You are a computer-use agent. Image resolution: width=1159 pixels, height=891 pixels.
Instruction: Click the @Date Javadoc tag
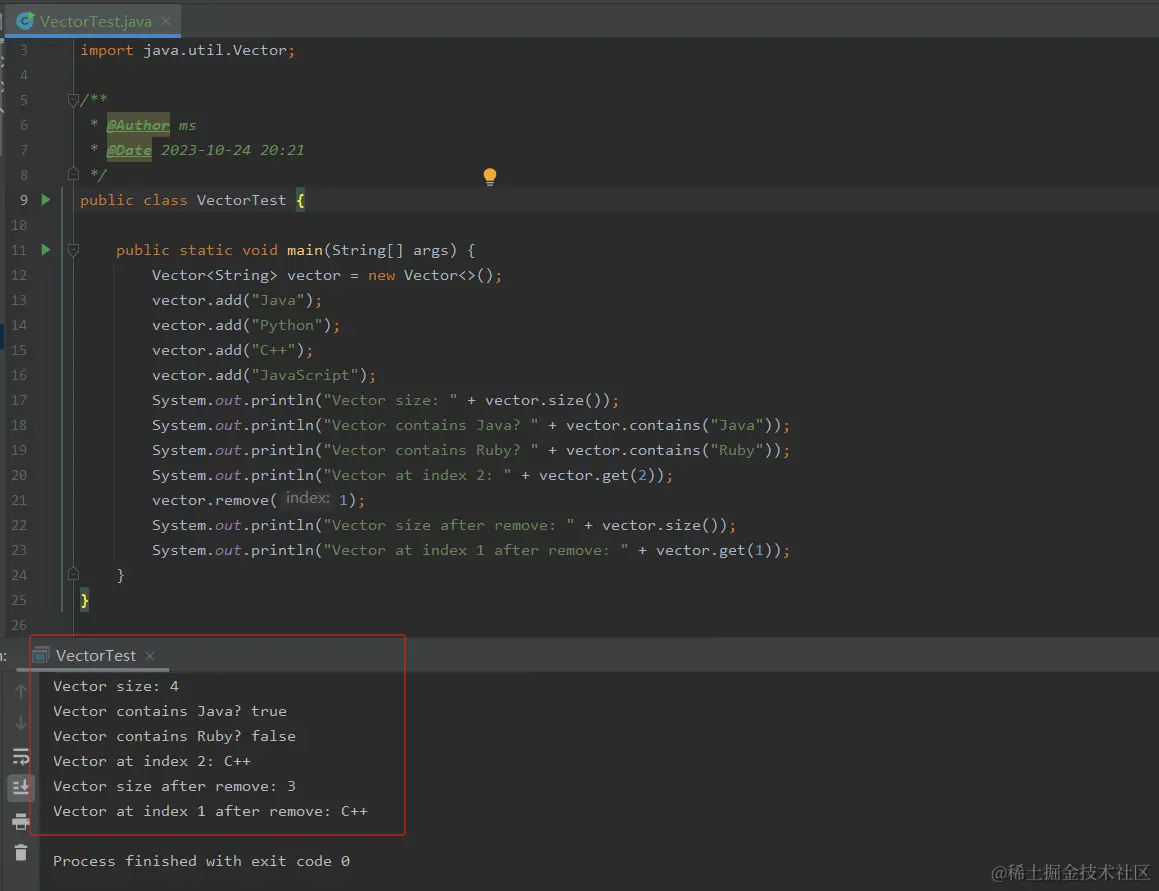coord(129,150)
